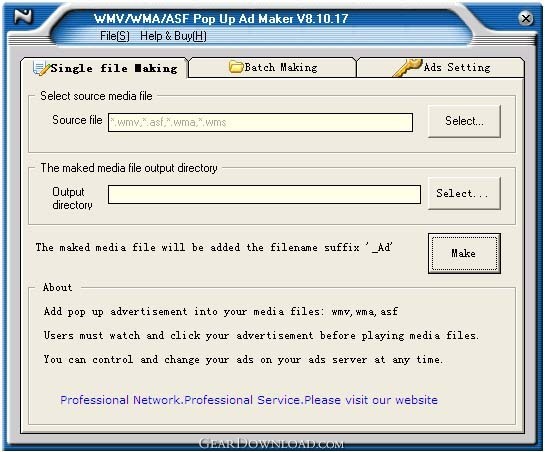Click Select button beside Output directory
Screen dimensions: 545x452
point(464,193)
